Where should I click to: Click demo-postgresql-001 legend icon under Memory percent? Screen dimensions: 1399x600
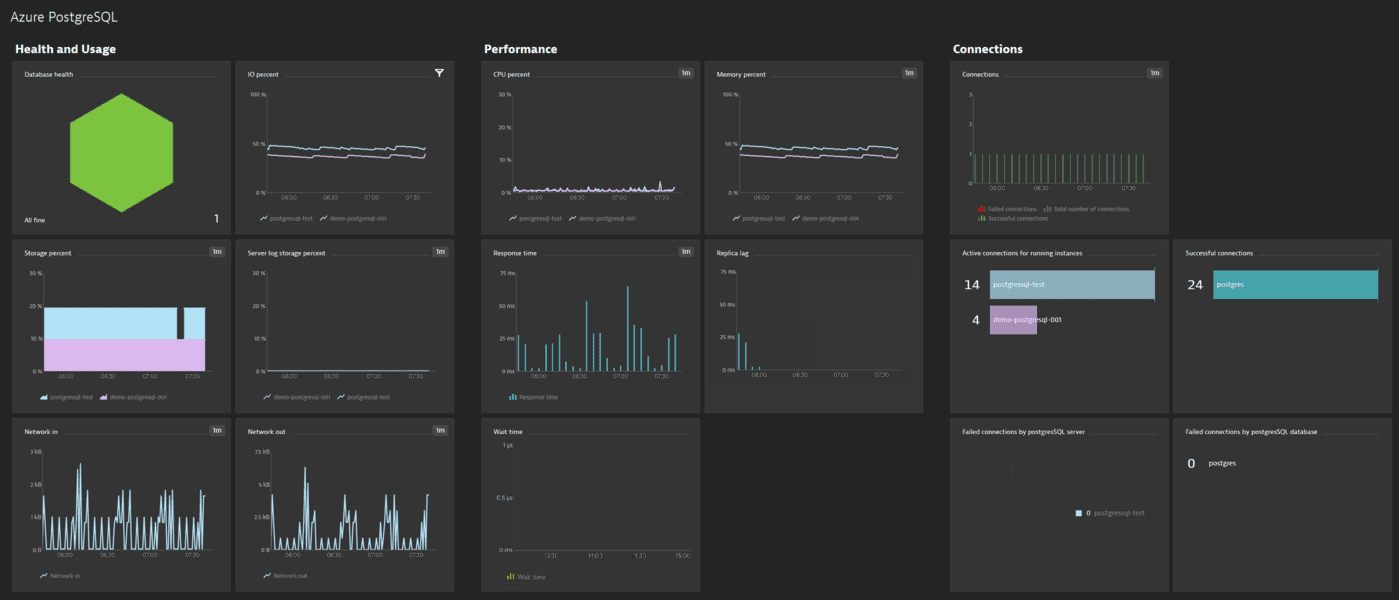(x=795, y=216)
